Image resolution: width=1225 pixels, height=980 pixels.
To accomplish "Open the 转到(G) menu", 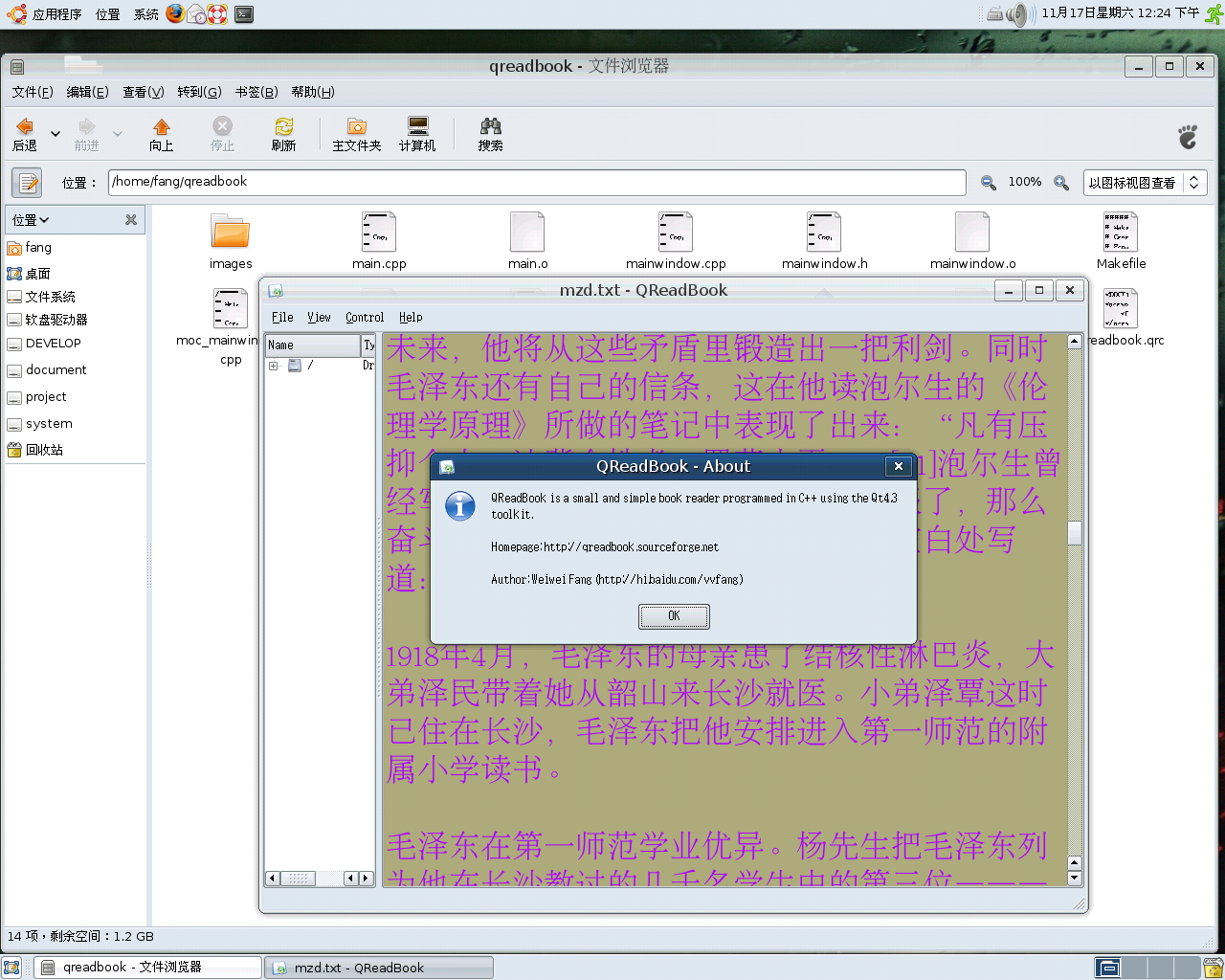I will [199, 92].
